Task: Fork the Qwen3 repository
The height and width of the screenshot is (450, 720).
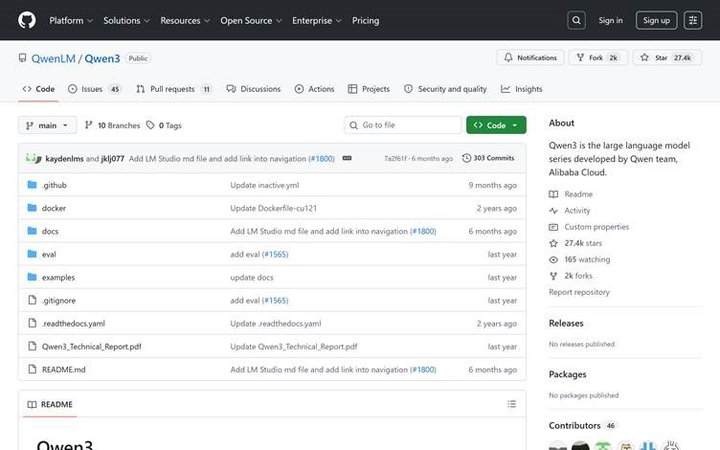Action: pos(598,57)
